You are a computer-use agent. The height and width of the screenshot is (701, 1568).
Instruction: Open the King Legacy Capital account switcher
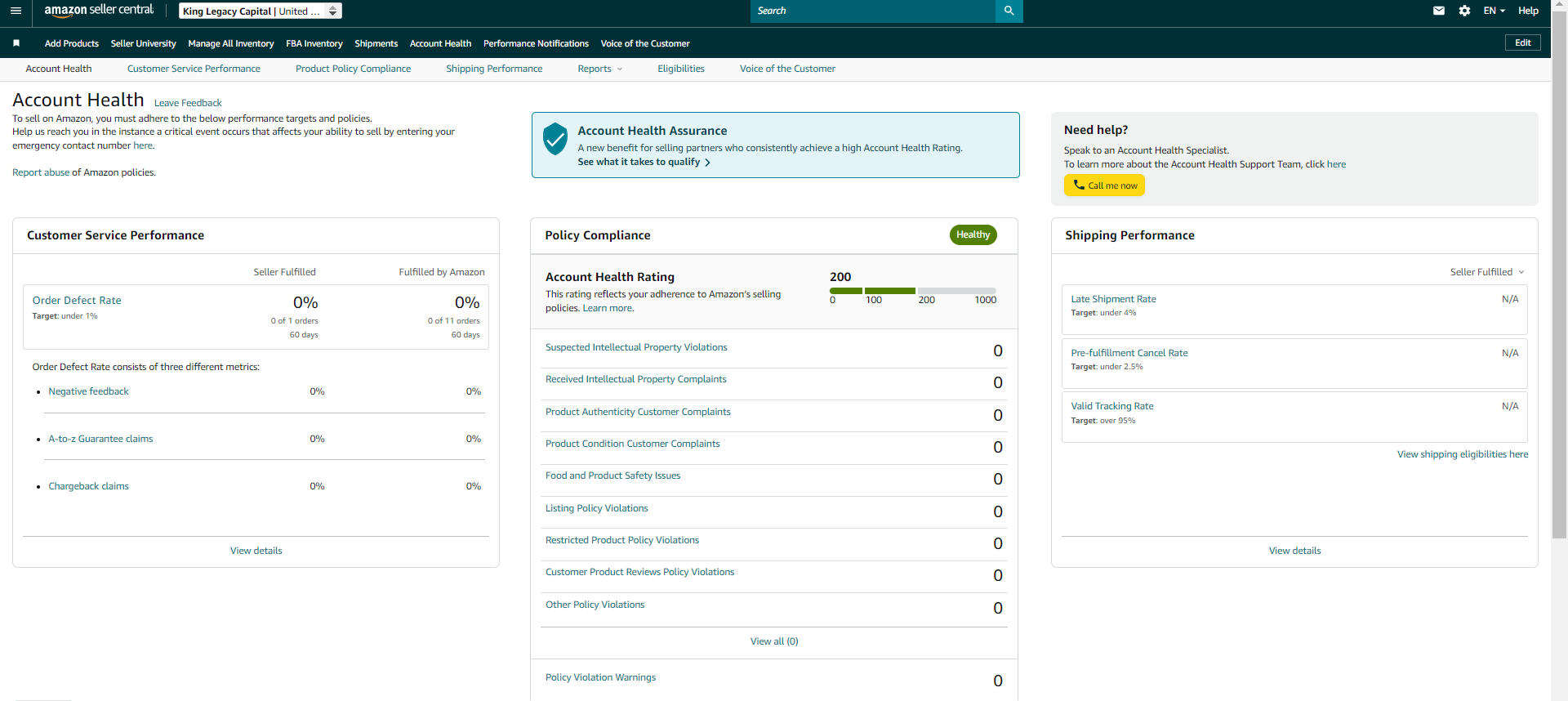click(260, 11)
